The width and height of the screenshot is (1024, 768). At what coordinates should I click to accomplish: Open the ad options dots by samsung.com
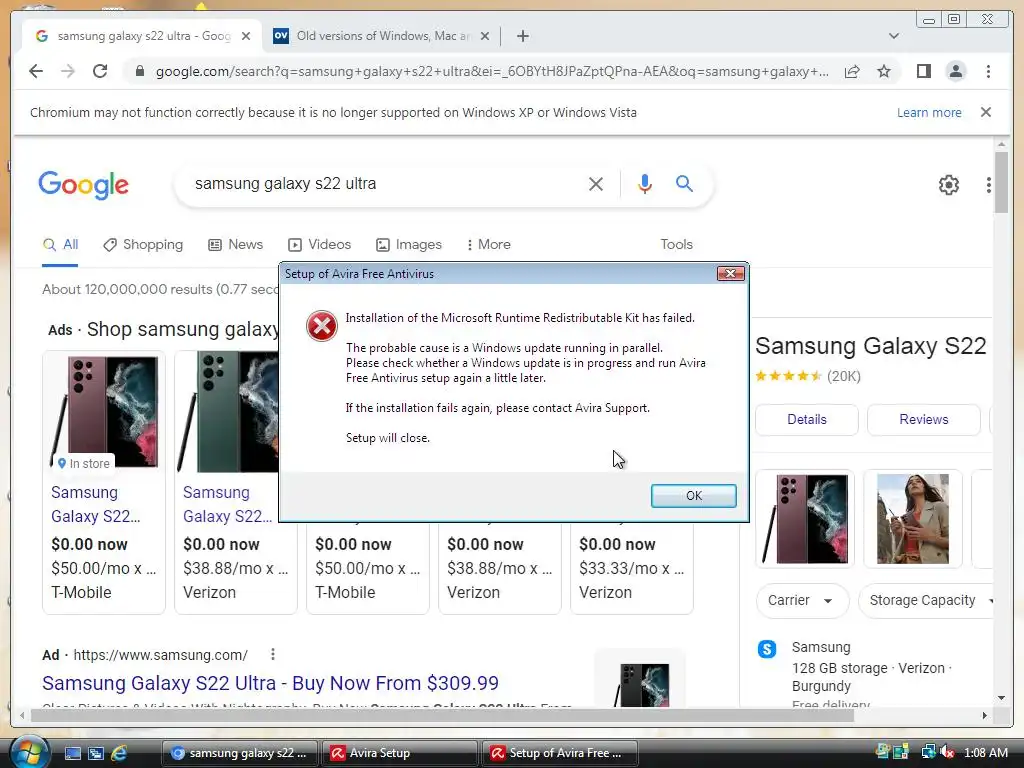pyautogui.click(x=272, y=654)
